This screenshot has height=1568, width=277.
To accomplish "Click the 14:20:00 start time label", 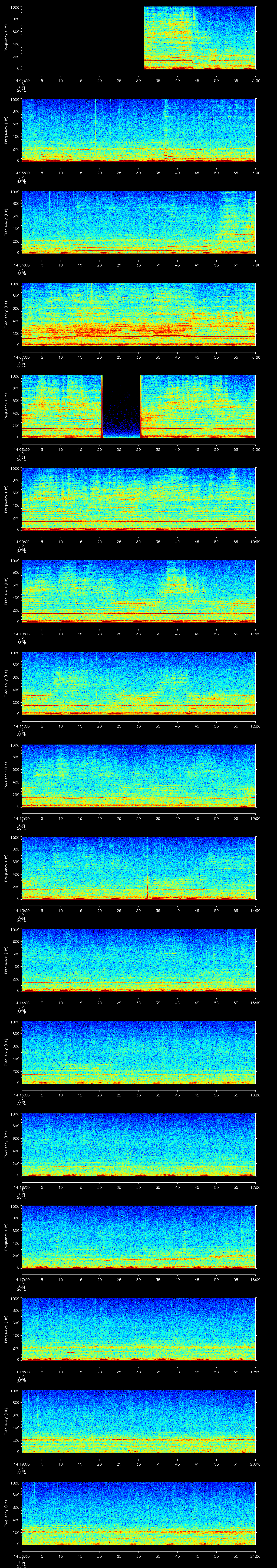I will 21,1556.
